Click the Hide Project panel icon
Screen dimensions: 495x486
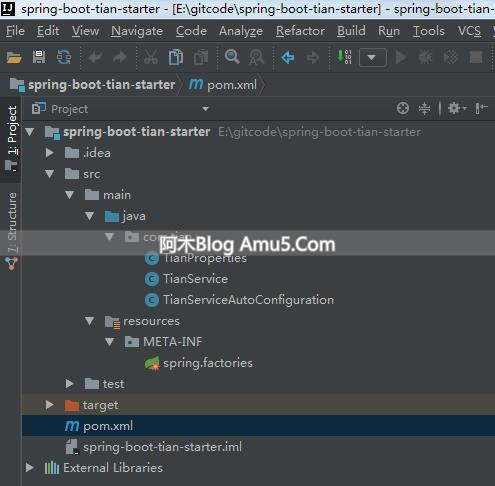tap(481, 108)
